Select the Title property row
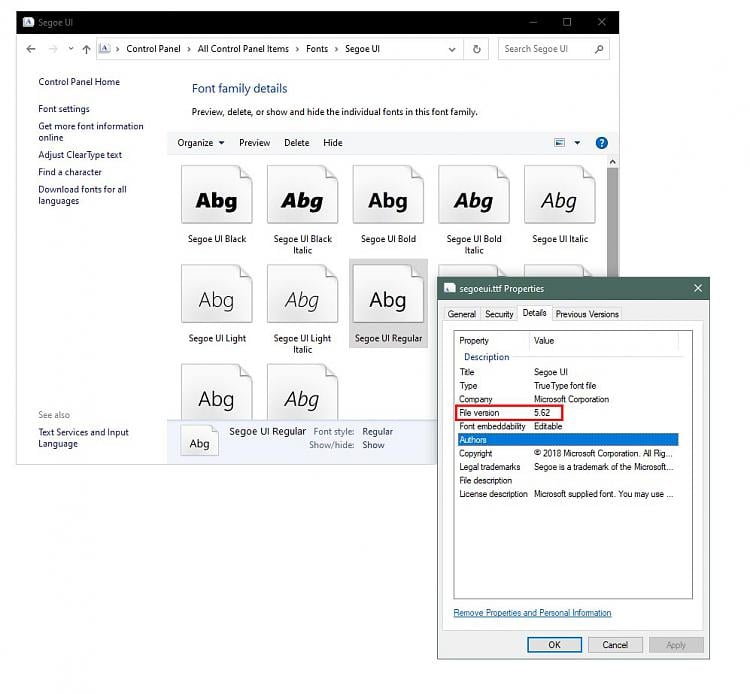The image size is (750, 694). click(568, 372)
